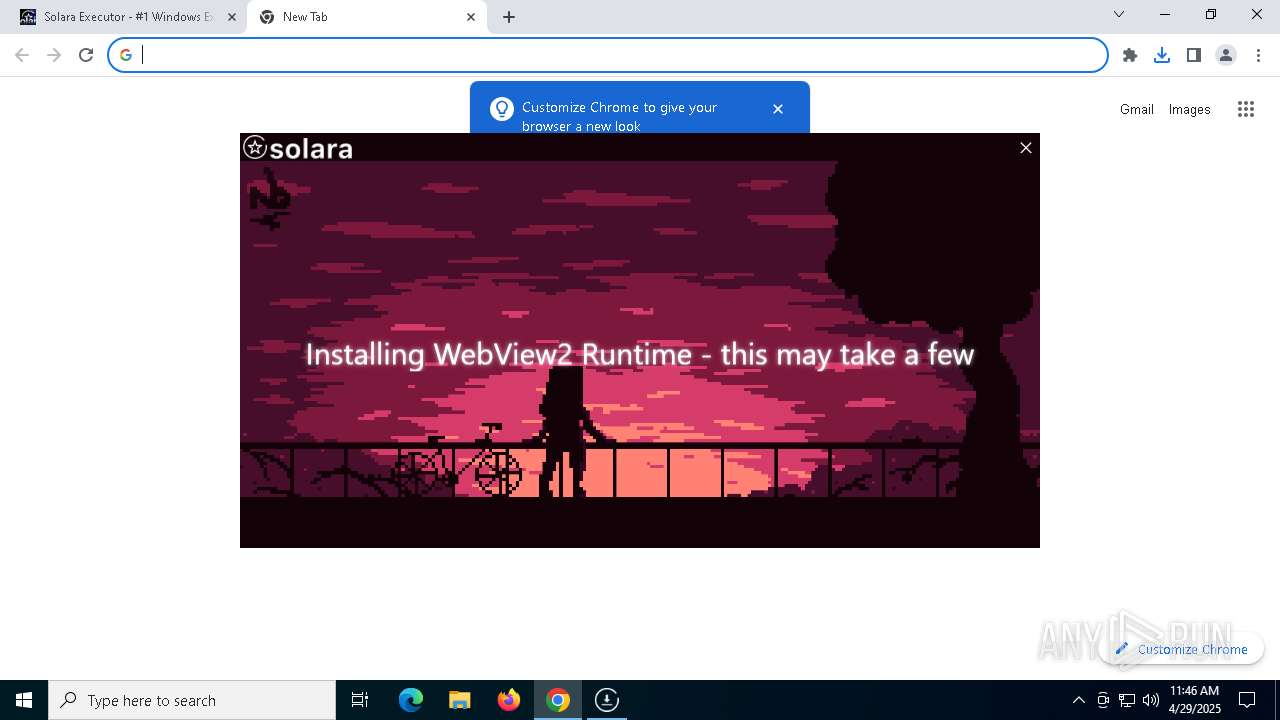Open the notification center
The height and width of the screenshot is (720, 1280).
[x=1247, y=700]
